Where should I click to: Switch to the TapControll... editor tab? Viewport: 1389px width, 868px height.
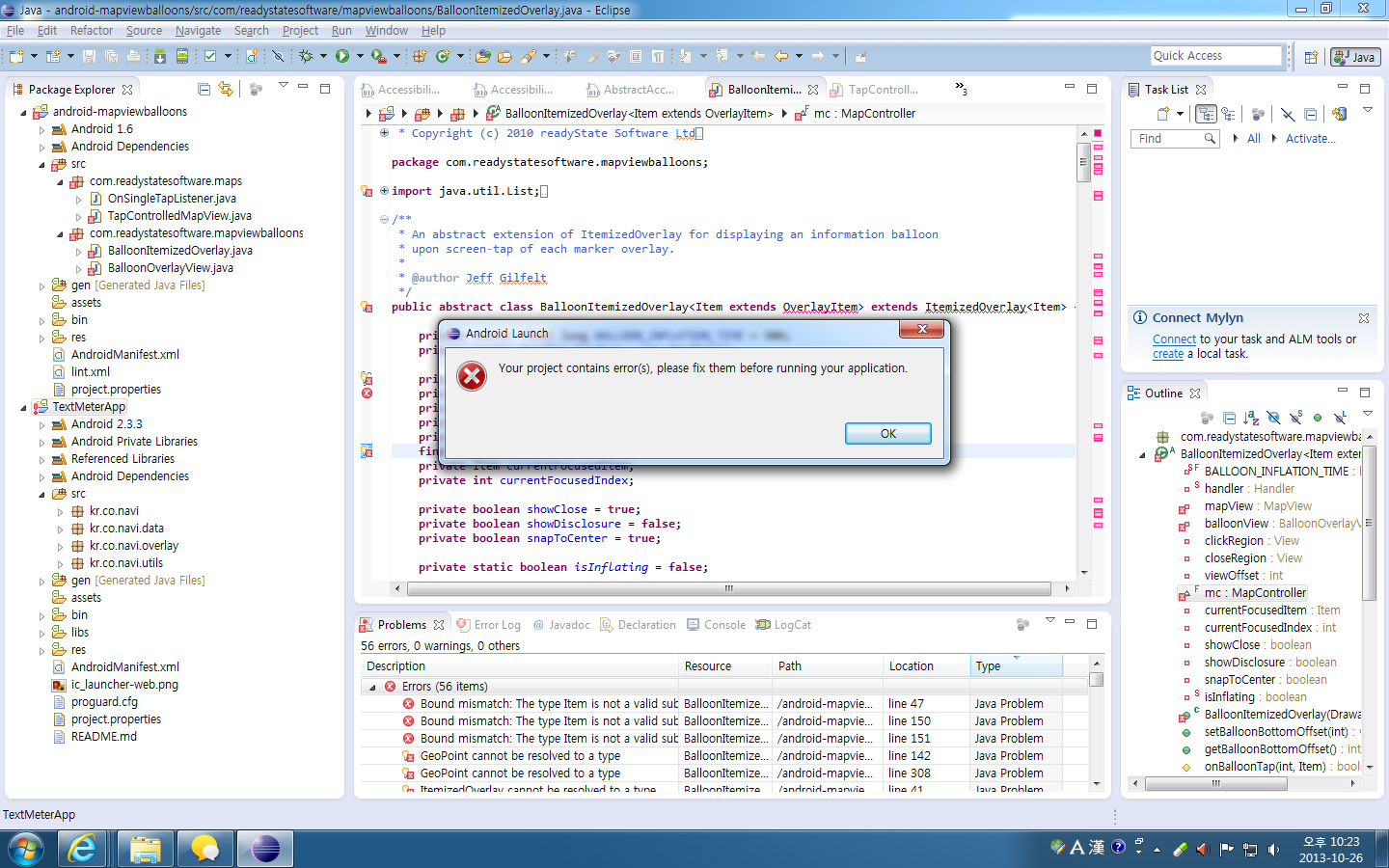coord(873,90)
